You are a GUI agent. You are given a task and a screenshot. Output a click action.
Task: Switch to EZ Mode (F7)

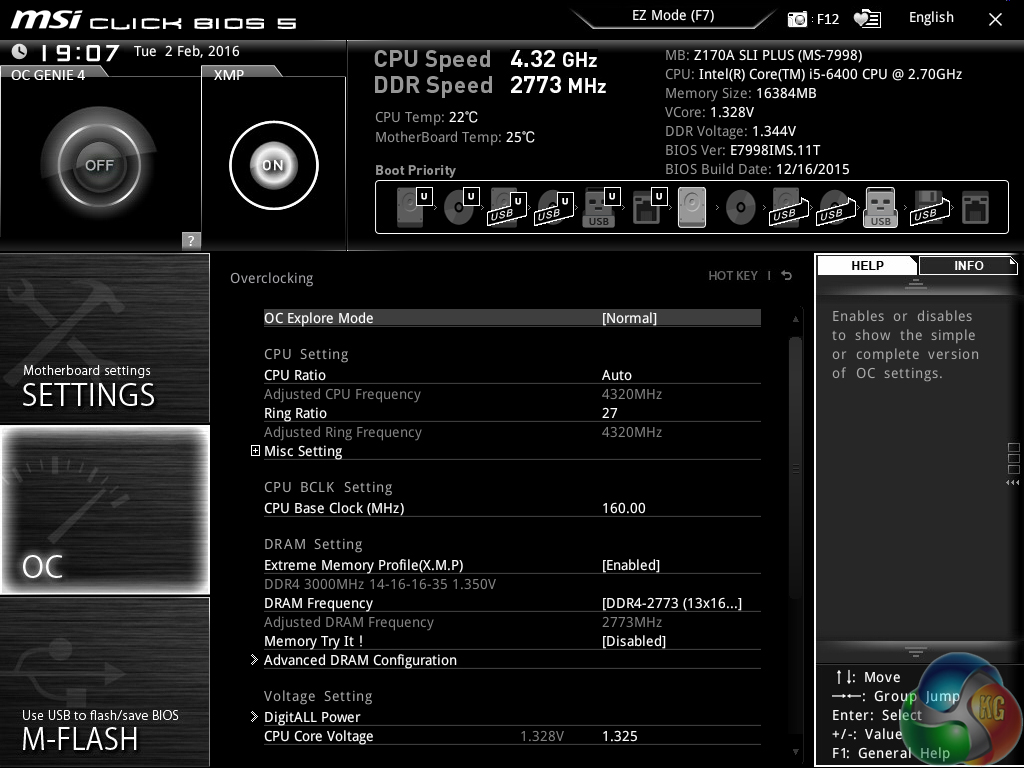tap(672, 17)
